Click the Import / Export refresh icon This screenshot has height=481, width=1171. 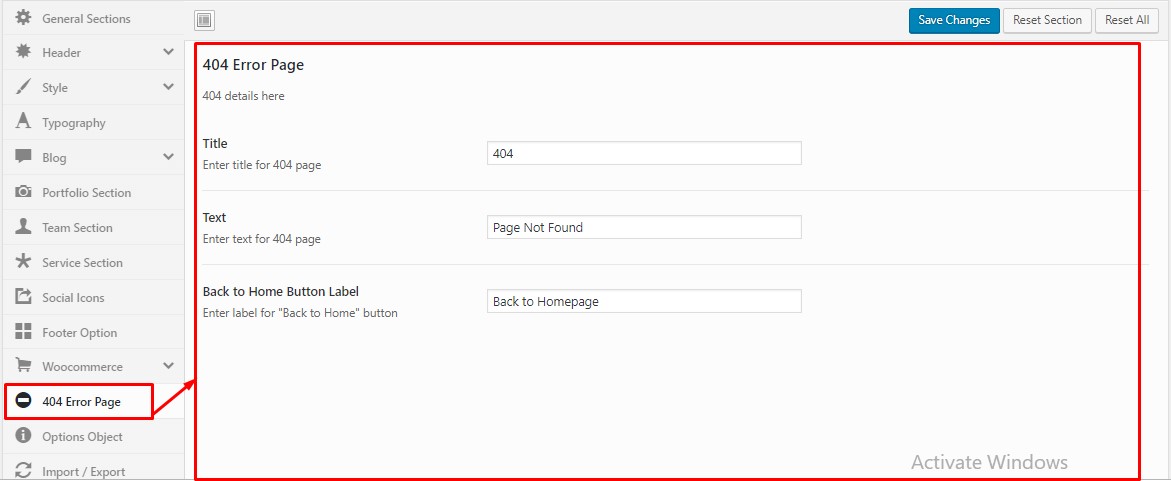[x=23, y=471]
